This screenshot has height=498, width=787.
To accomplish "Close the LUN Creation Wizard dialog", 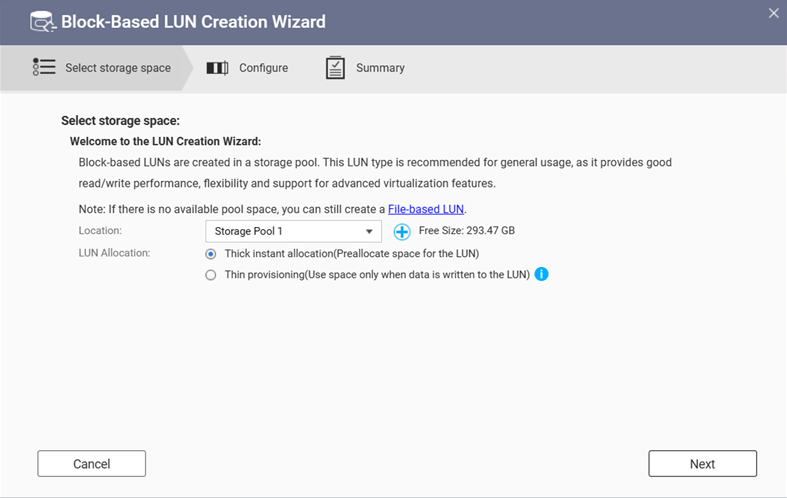I will coord(773,14).
